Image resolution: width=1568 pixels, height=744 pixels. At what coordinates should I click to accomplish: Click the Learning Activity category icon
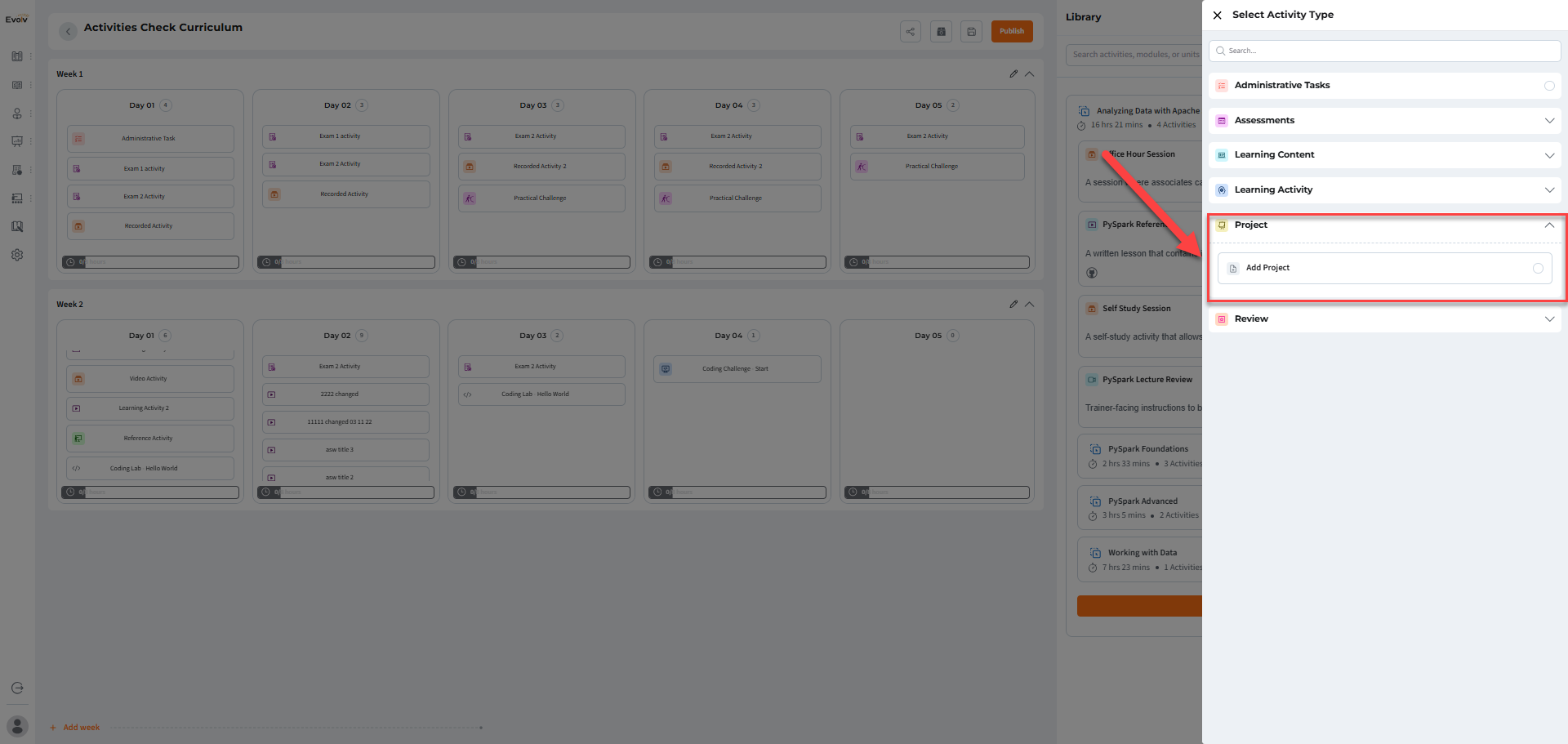coord(1222,190)
